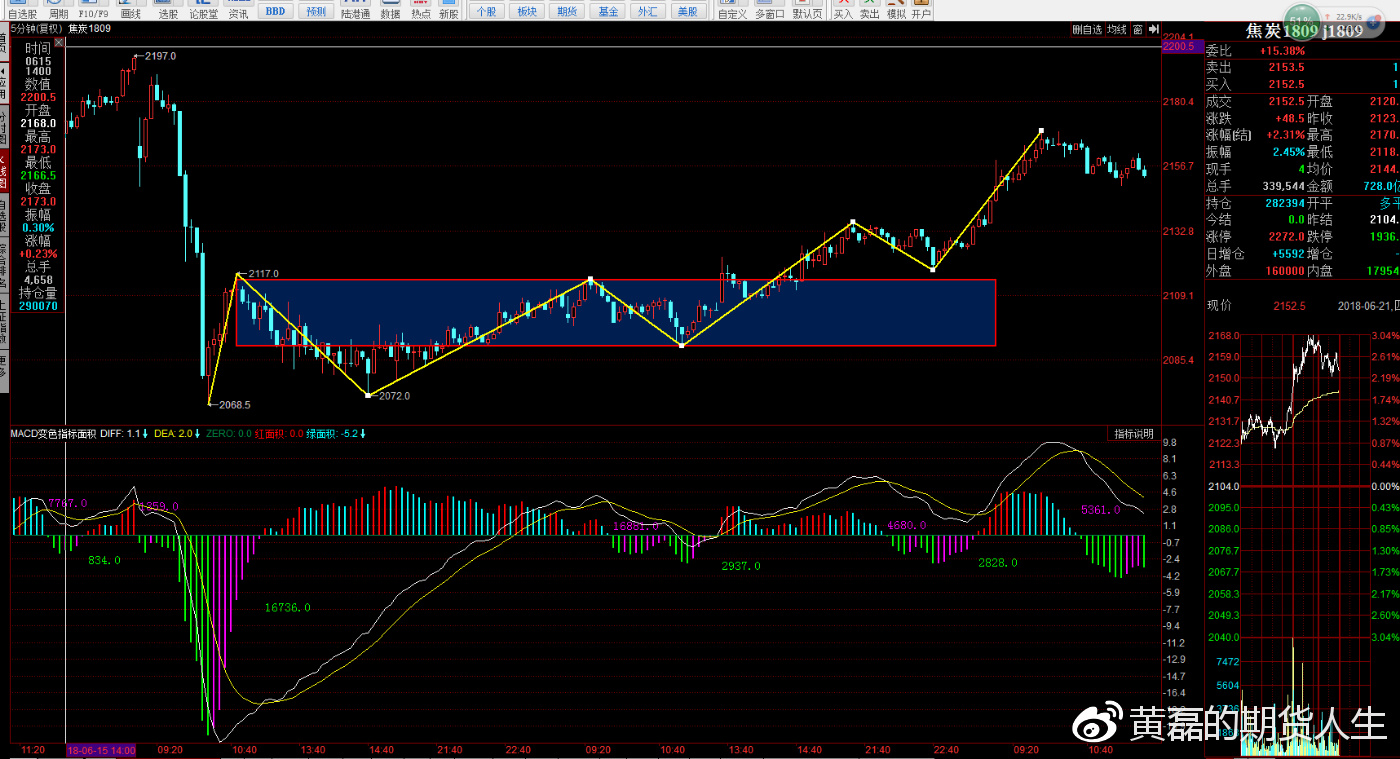Open the 资讯 news toolbar icon
This screenshot has width=1400, height=759.
pyautogui.click(x=238, y=10)
